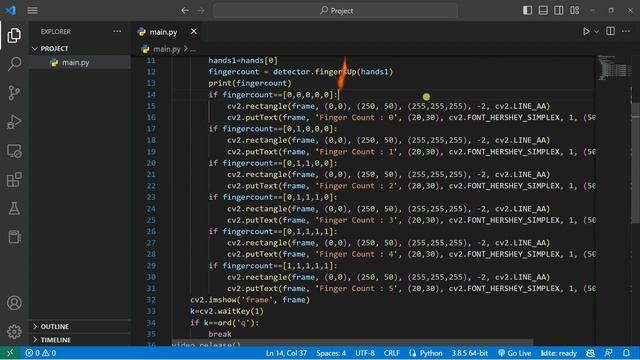Viewport: 640px width, 360px height.
Task: Open the Search view
Action: click(x=14, y=64)
